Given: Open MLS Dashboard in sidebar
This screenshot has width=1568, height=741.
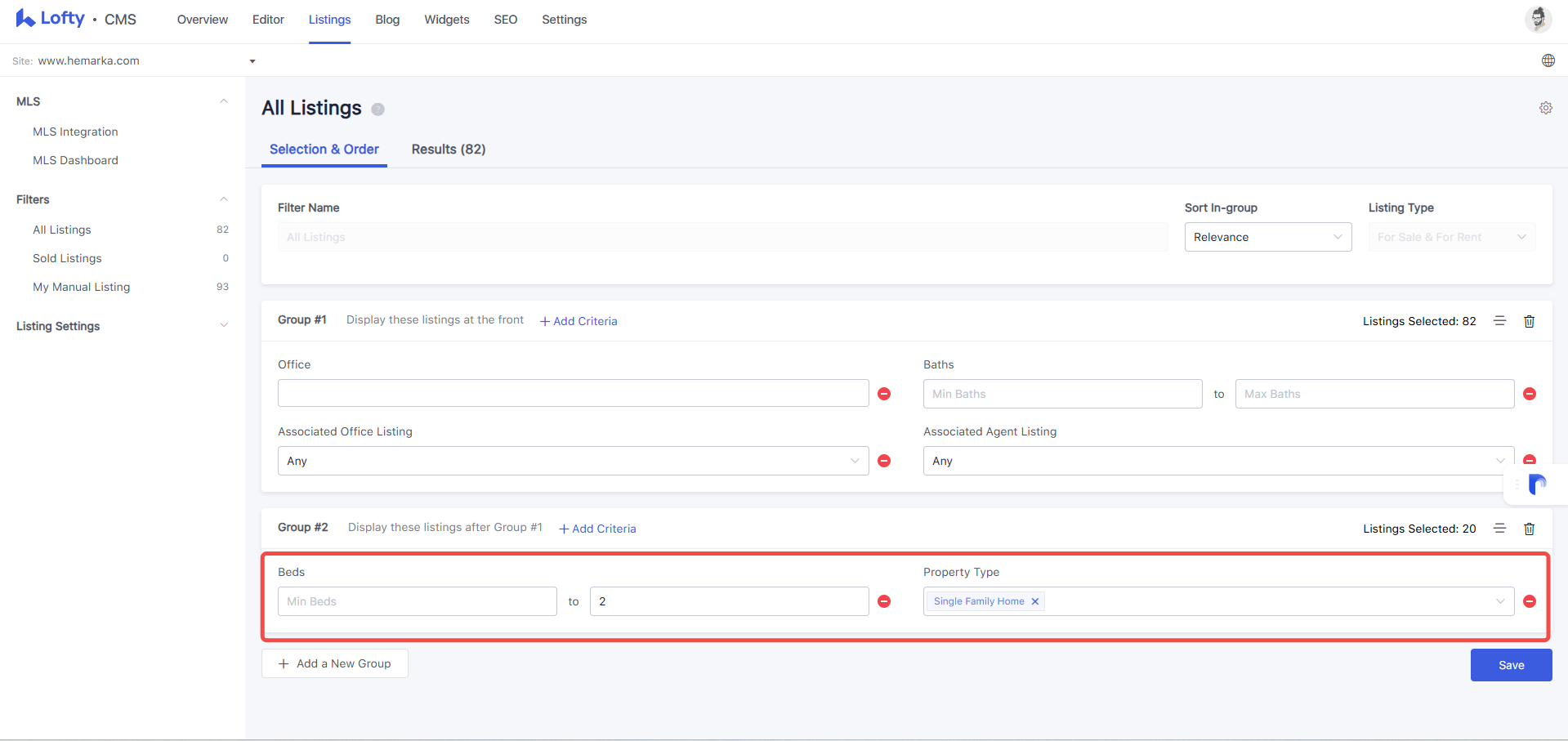Looking at the screenshot, I should pyautogui.click(x=75, y=160).
